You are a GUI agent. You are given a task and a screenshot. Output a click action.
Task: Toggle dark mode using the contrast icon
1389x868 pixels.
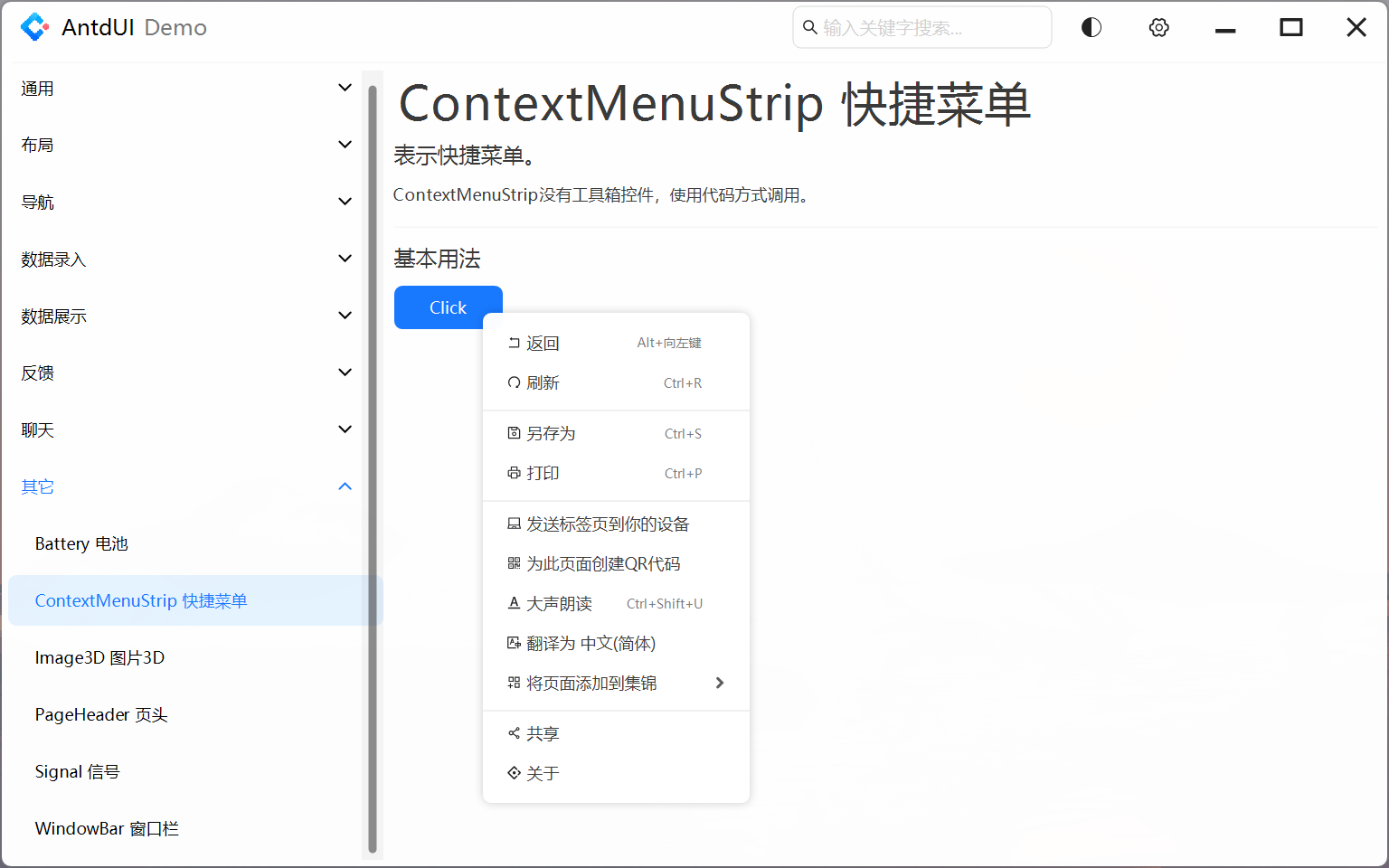point(1091,27)
